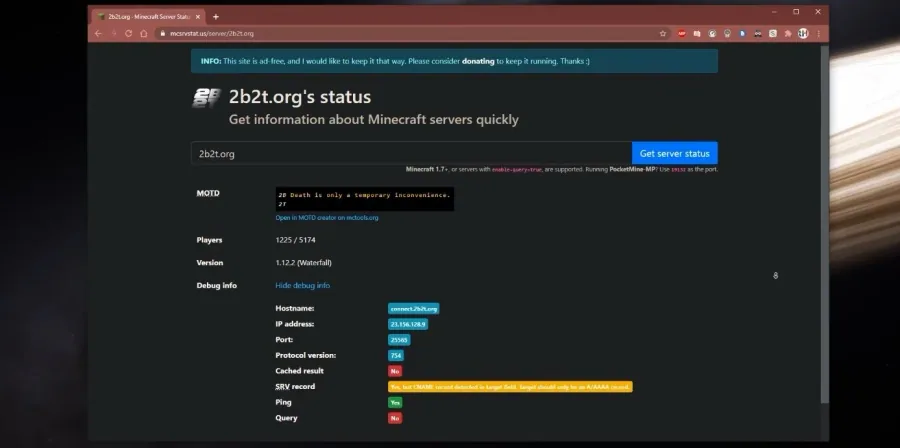Open the Chrome profile avatar
The image size is (900, 448).
click(x=803, y=33)
